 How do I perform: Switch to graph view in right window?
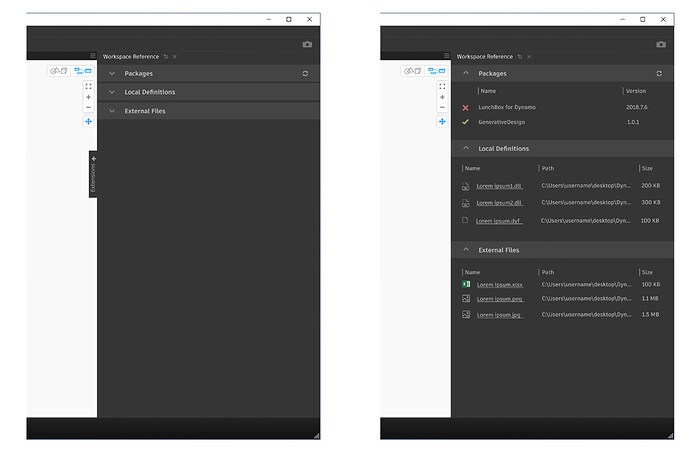coord(436,71)
